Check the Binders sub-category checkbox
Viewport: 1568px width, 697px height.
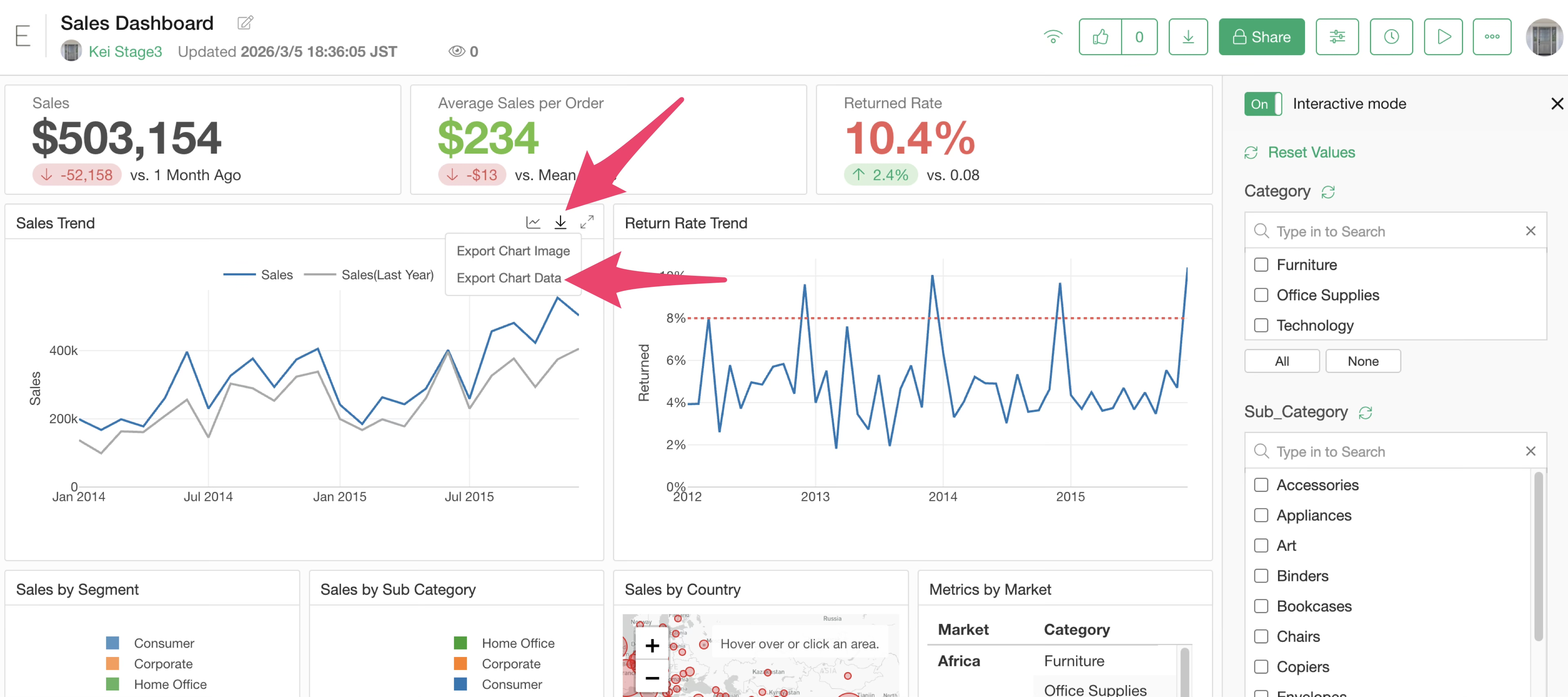pos(1261,576)
